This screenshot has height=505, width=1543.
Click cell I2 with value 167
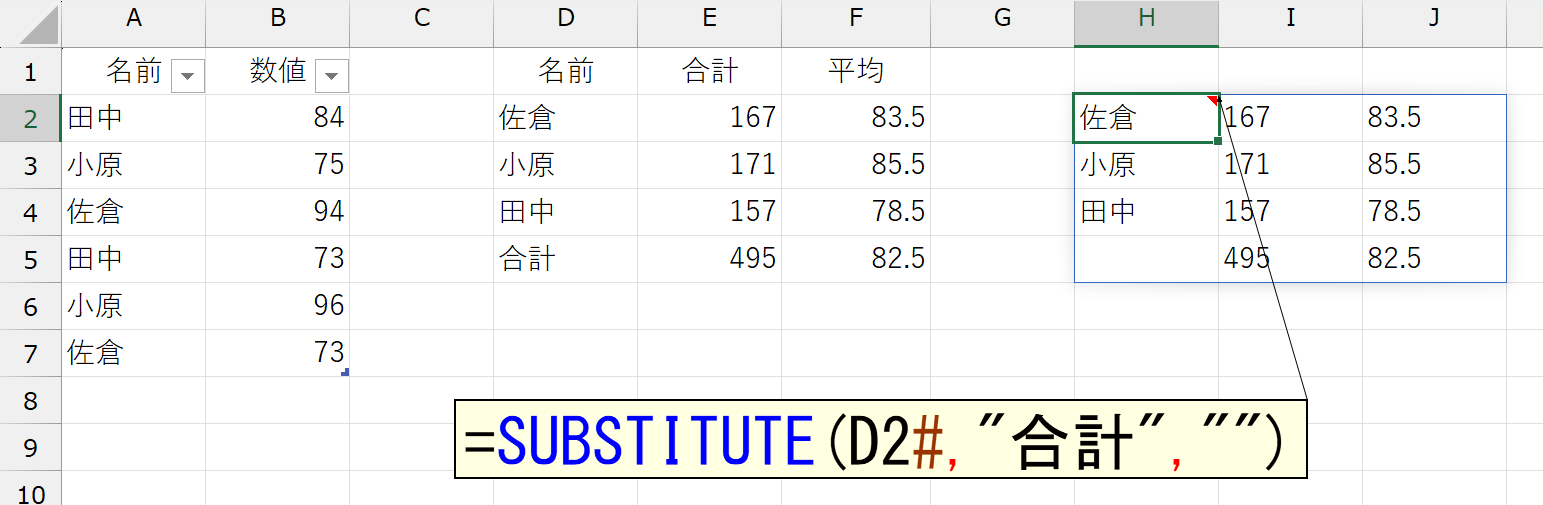click(1291, 118)
